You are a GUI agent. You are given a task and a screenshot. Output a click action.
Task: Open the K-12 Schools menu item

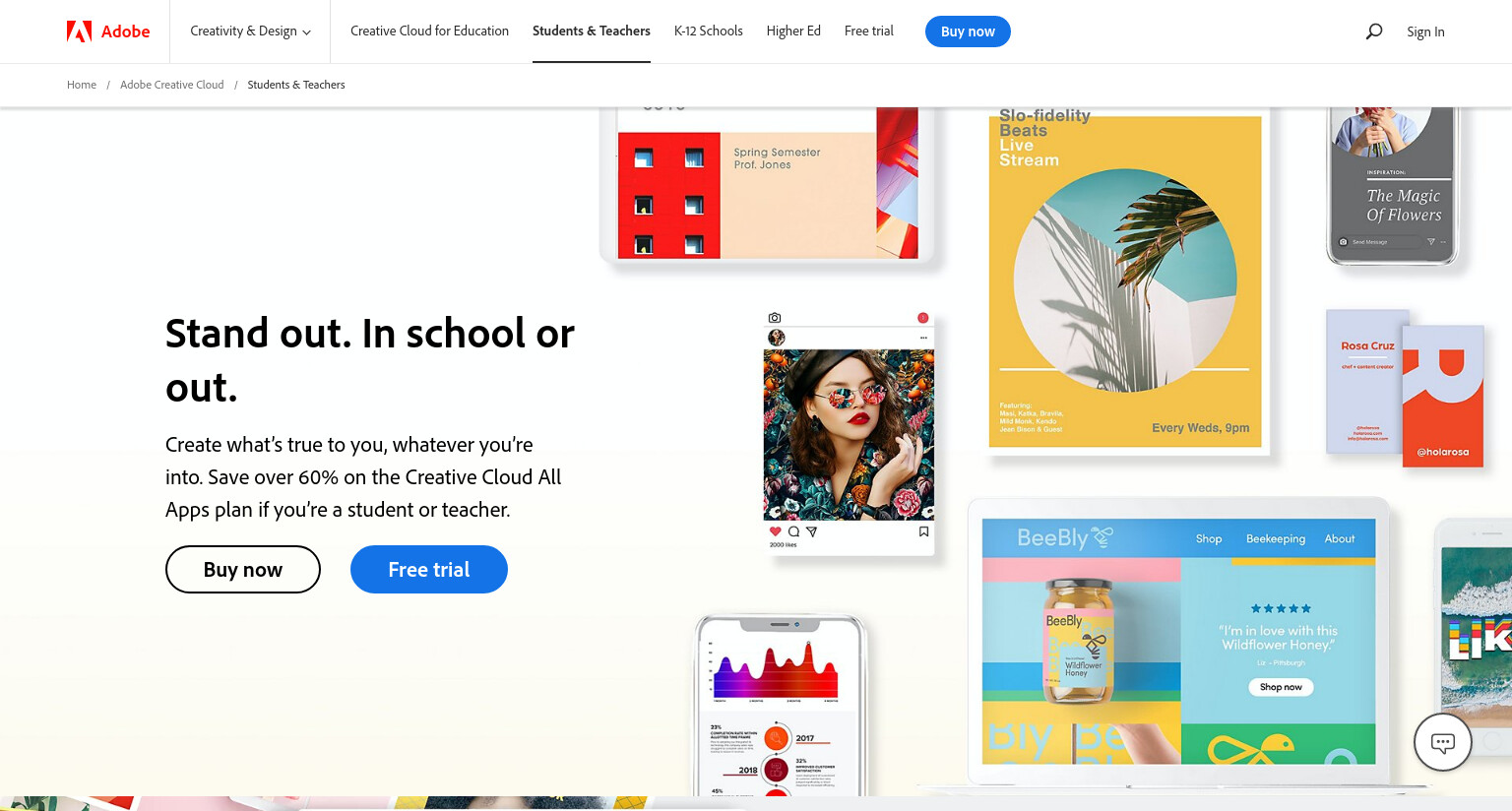709,31
